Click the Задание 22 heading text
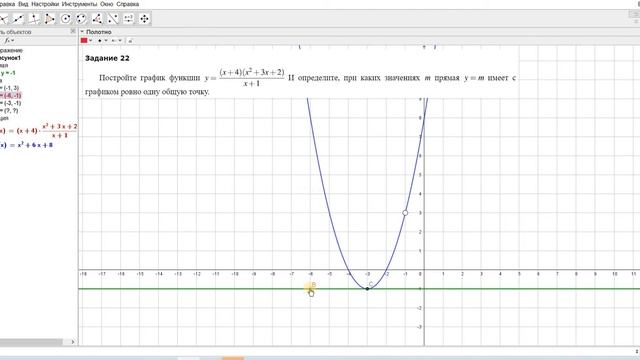The height and width of the screenshot is (360, 640). click(x=107, y=58)
